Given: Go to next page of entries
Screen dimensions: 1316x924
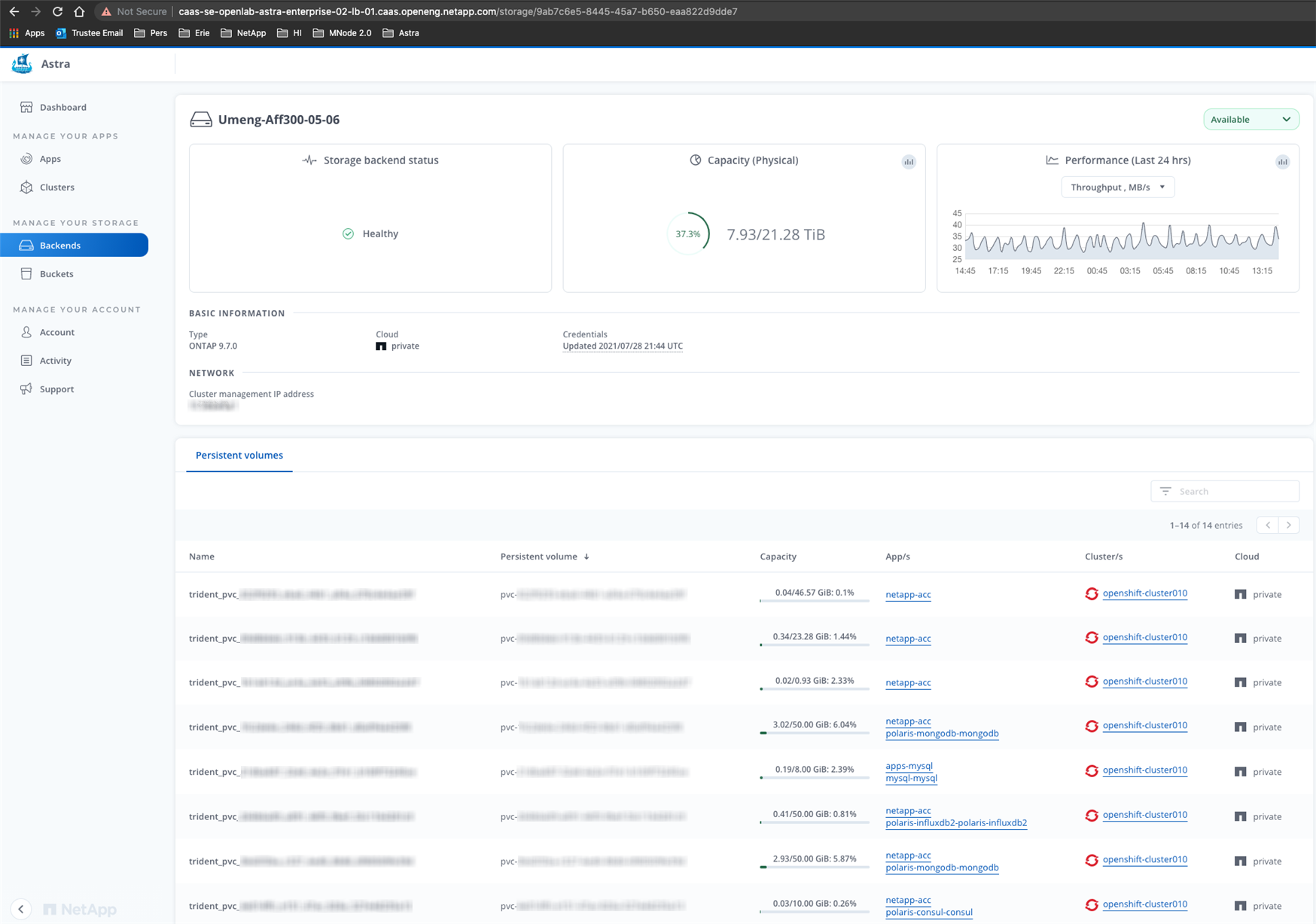Looking at the screenshot, I should click(1289, 525).
